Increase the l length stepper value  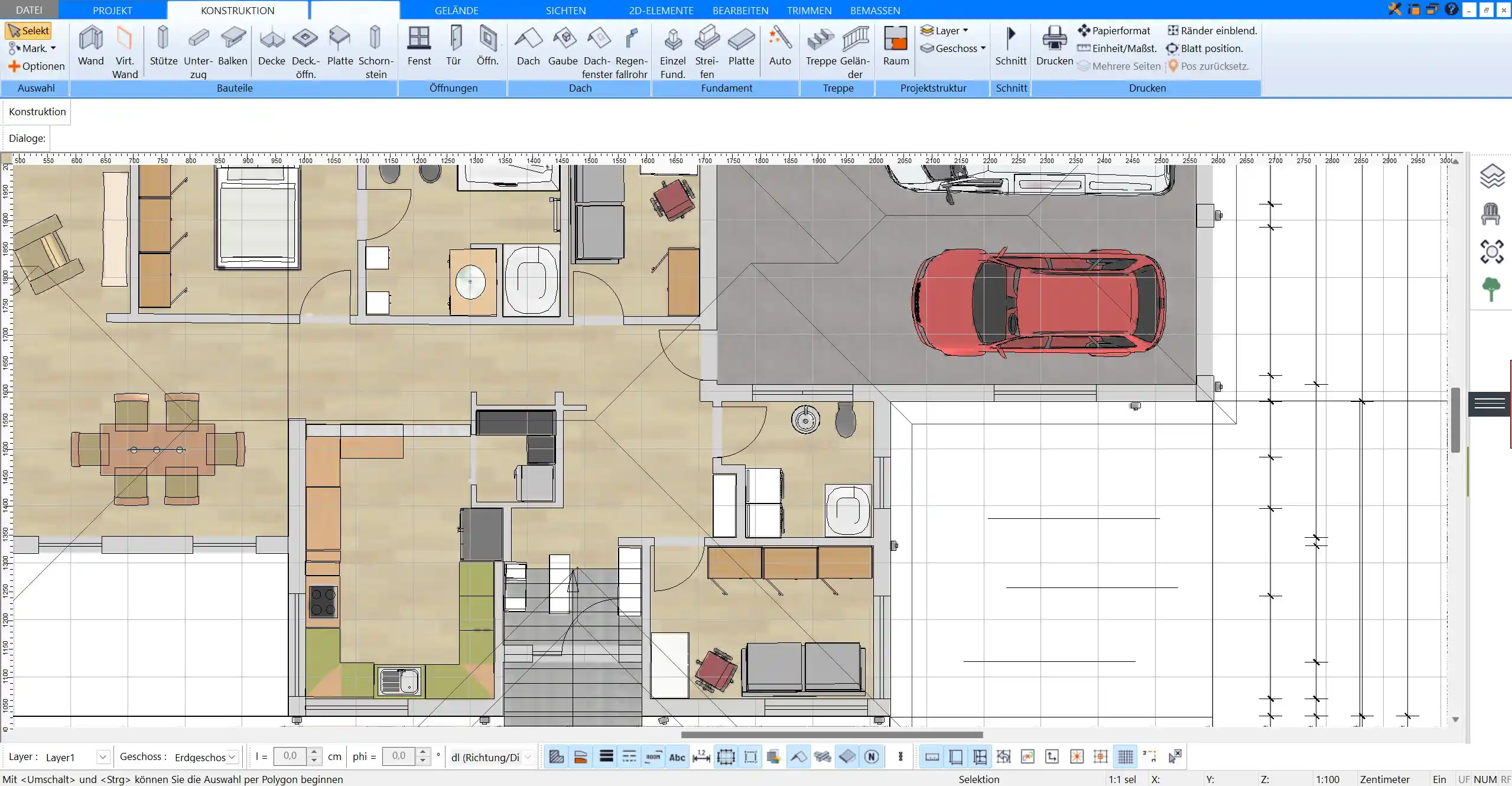[x=314, y=752]
